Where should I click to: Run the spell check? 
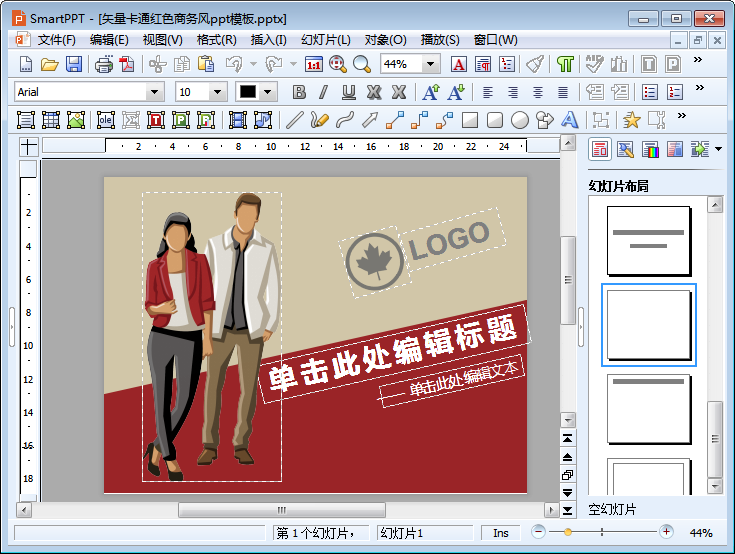tap(594, 64)
